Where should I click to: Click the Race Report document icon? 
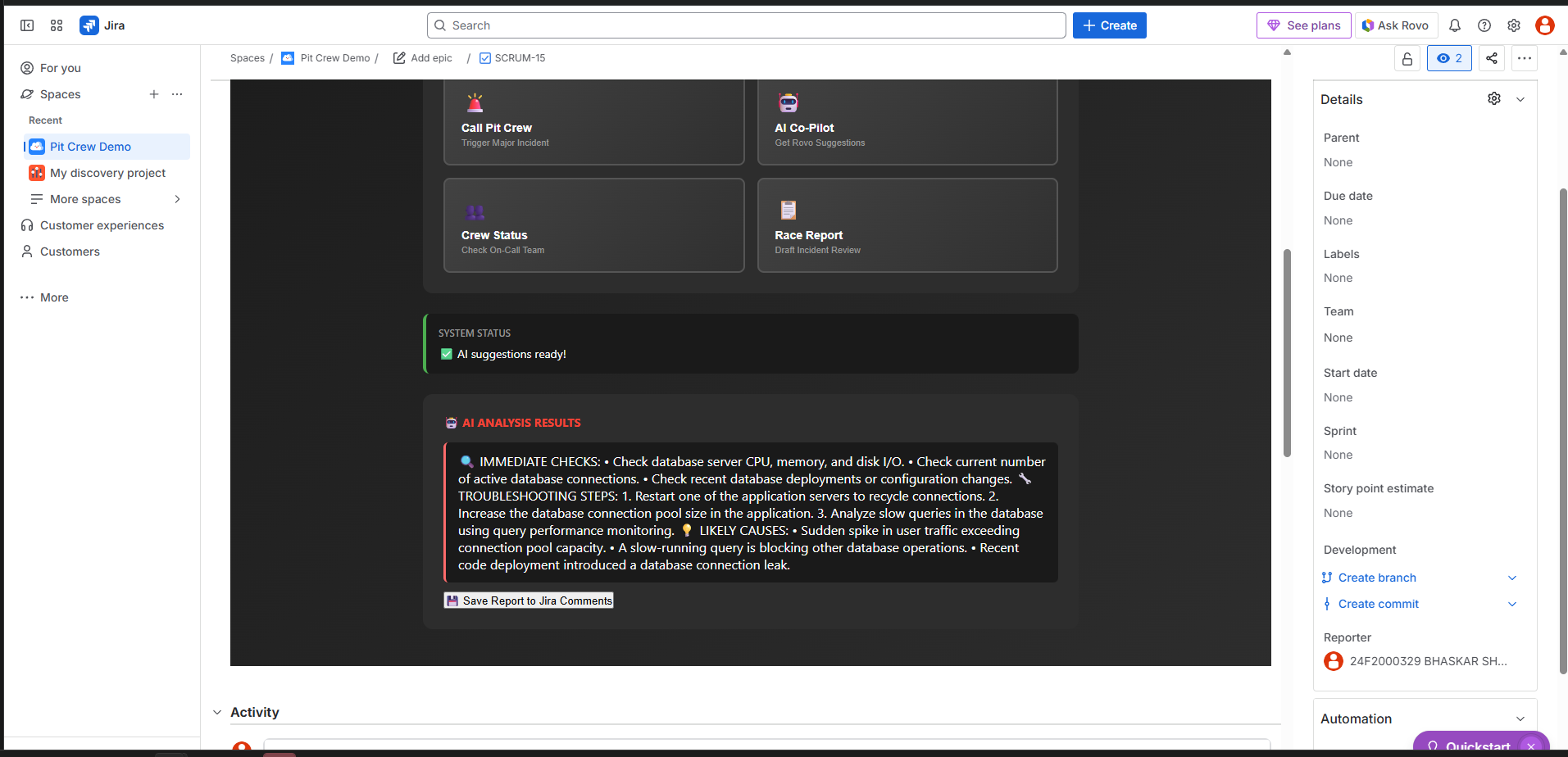(789, 210)
